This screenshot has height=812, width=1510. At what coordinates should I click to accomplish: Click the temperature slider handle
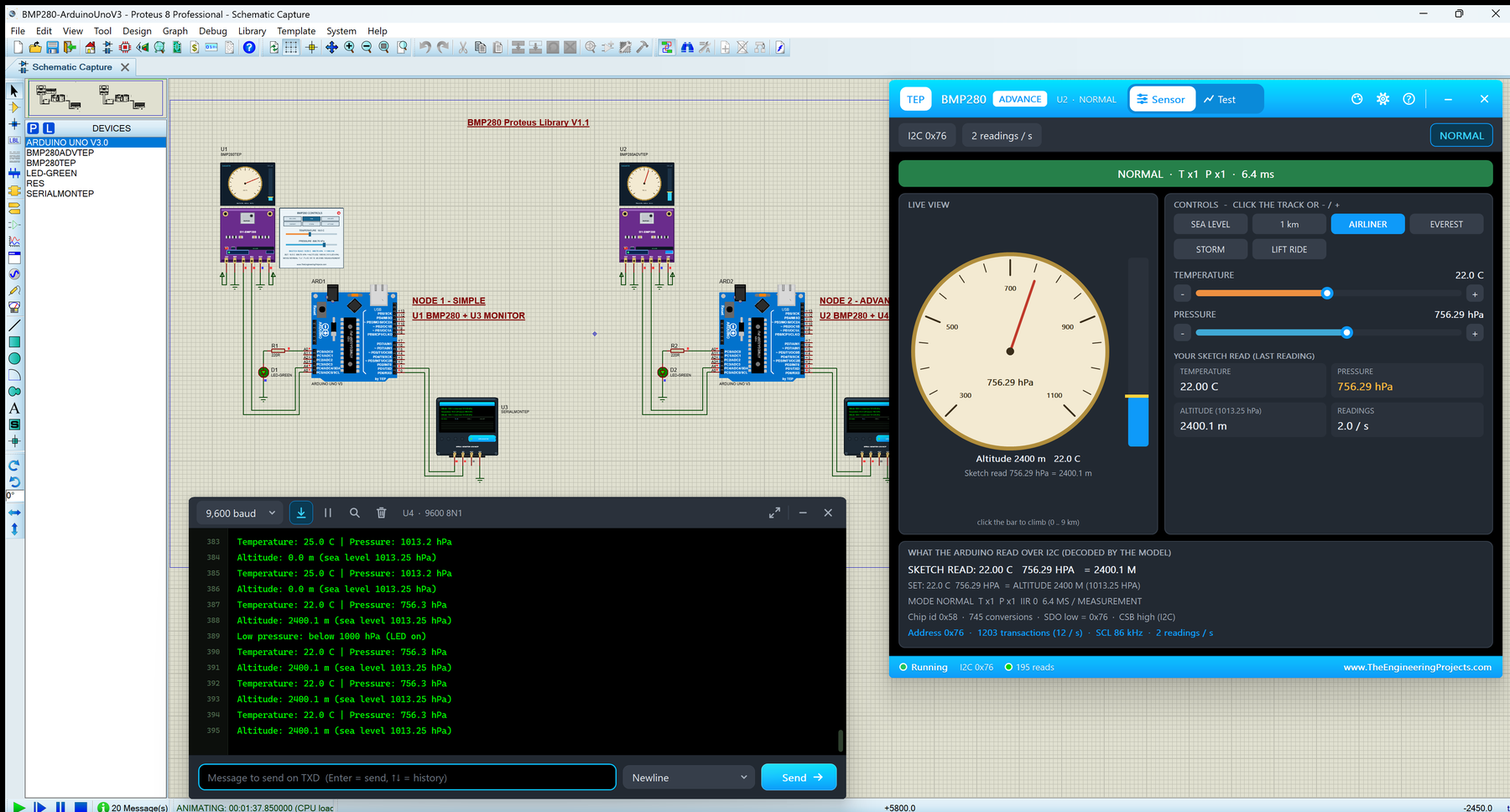1327,294
